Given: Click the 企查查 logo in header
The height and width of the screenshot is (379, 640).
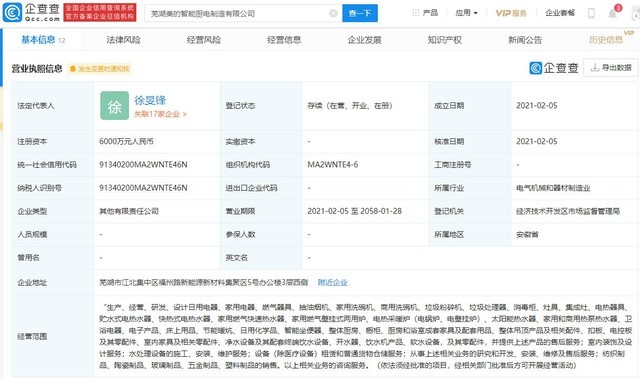Looking at the screenshot, I should (31, 12).
